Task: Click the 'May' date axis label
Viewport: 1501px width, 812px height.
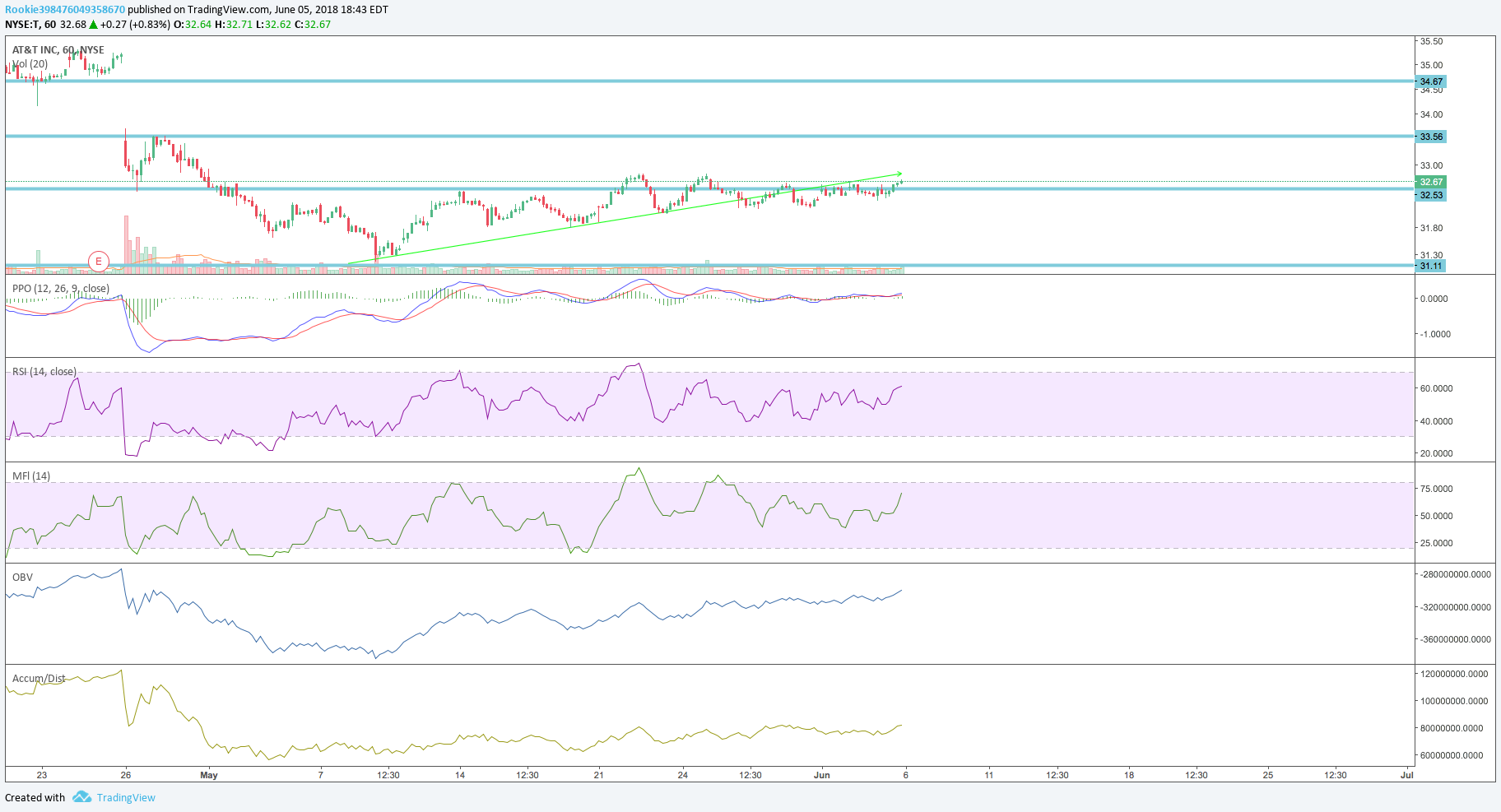Action: pos(209,775)
